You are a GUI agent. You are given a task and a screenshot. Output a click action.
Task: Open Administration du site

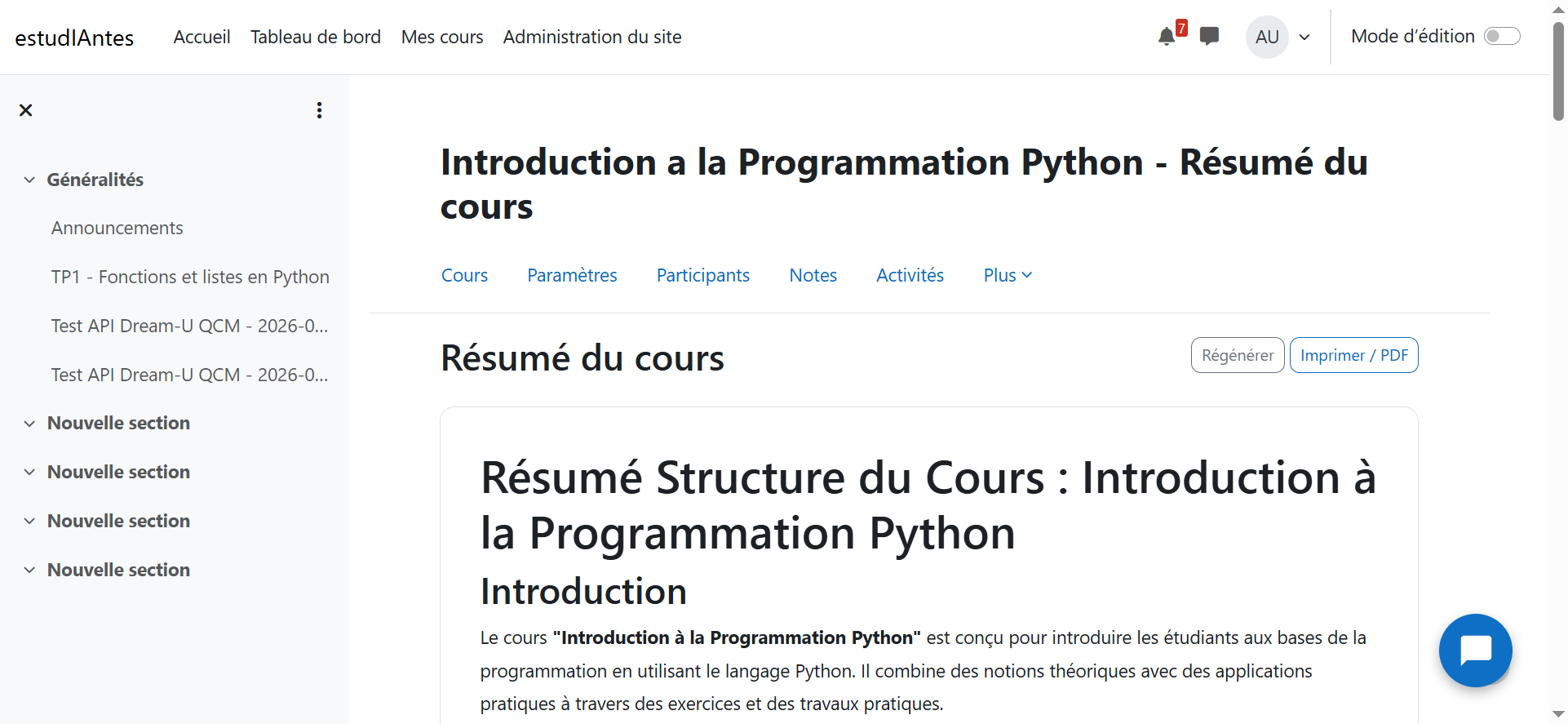592,37
